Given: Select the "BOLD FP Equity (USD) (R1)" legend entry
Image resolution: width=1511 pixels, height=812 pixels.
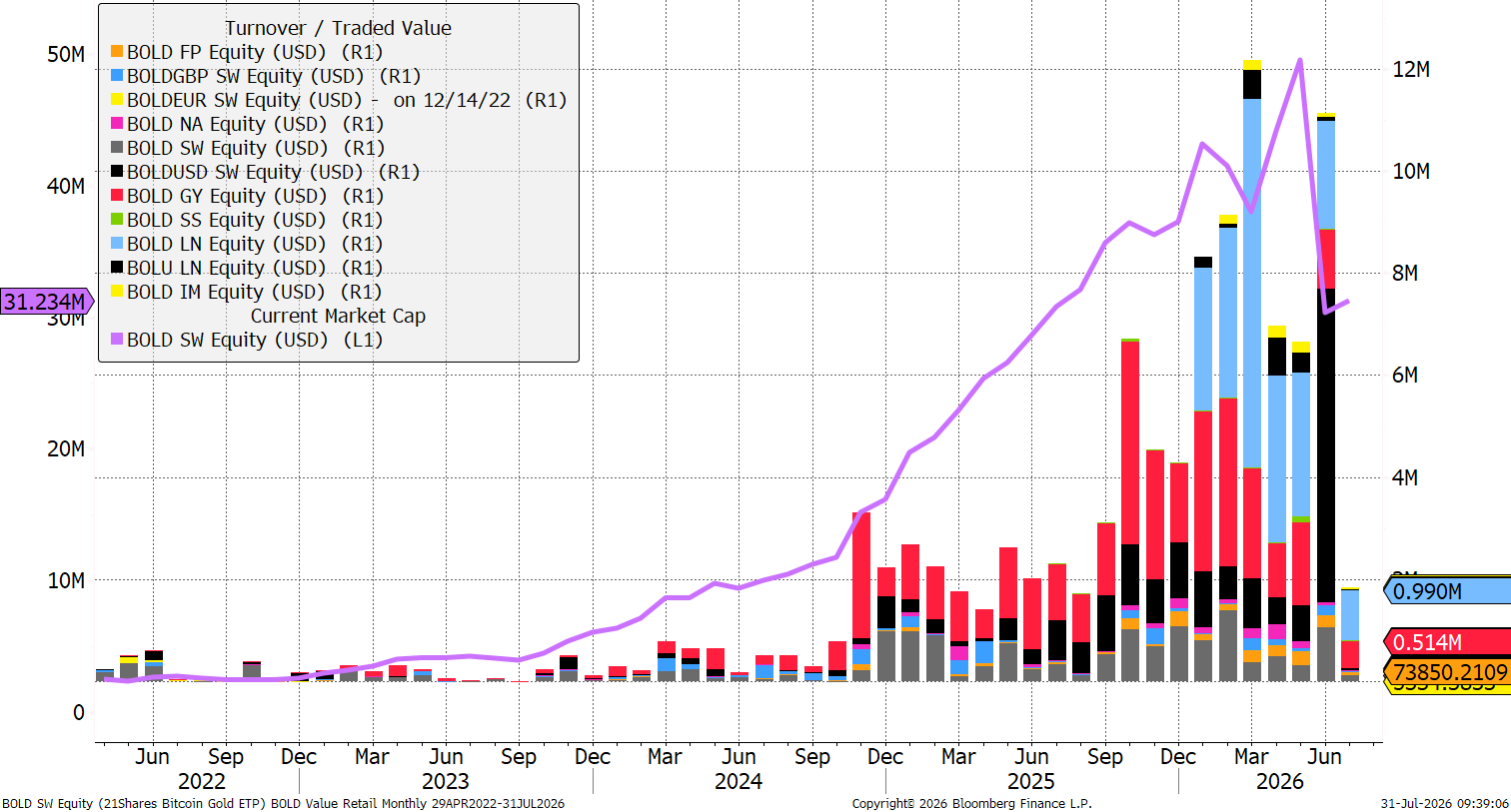Looking at the screenshot, I should (255, 52).
